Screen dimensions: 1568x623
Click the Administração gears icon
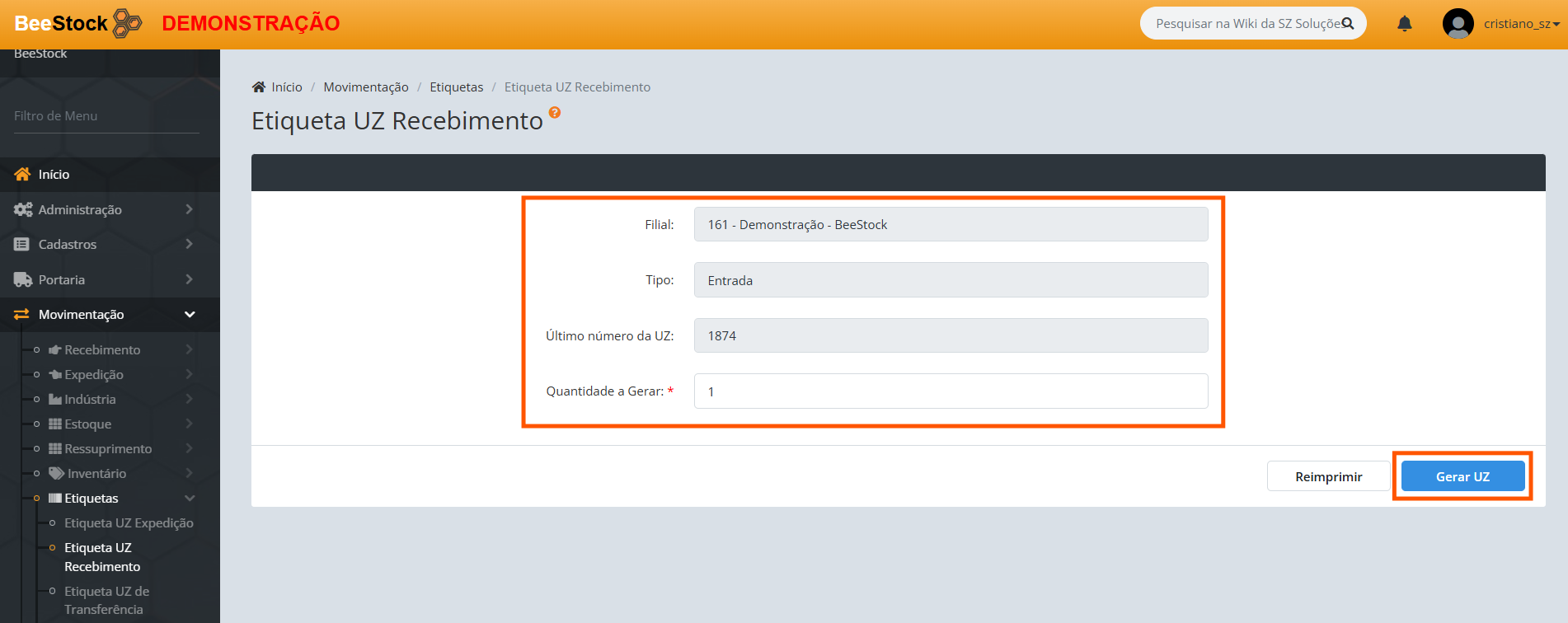pyautogui.click(x=22, y=210)
